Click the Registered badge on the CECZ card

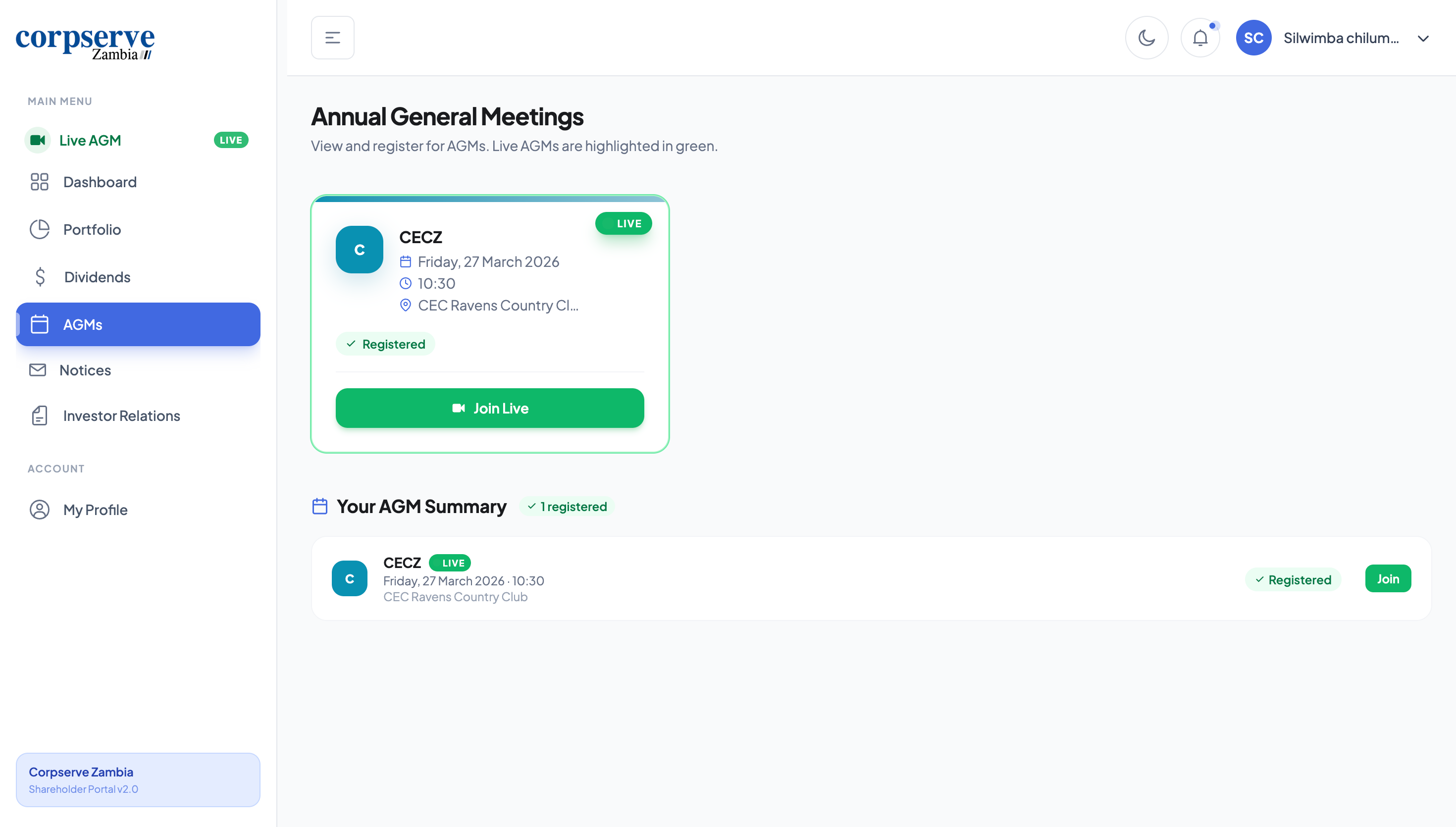click(386, 344)
